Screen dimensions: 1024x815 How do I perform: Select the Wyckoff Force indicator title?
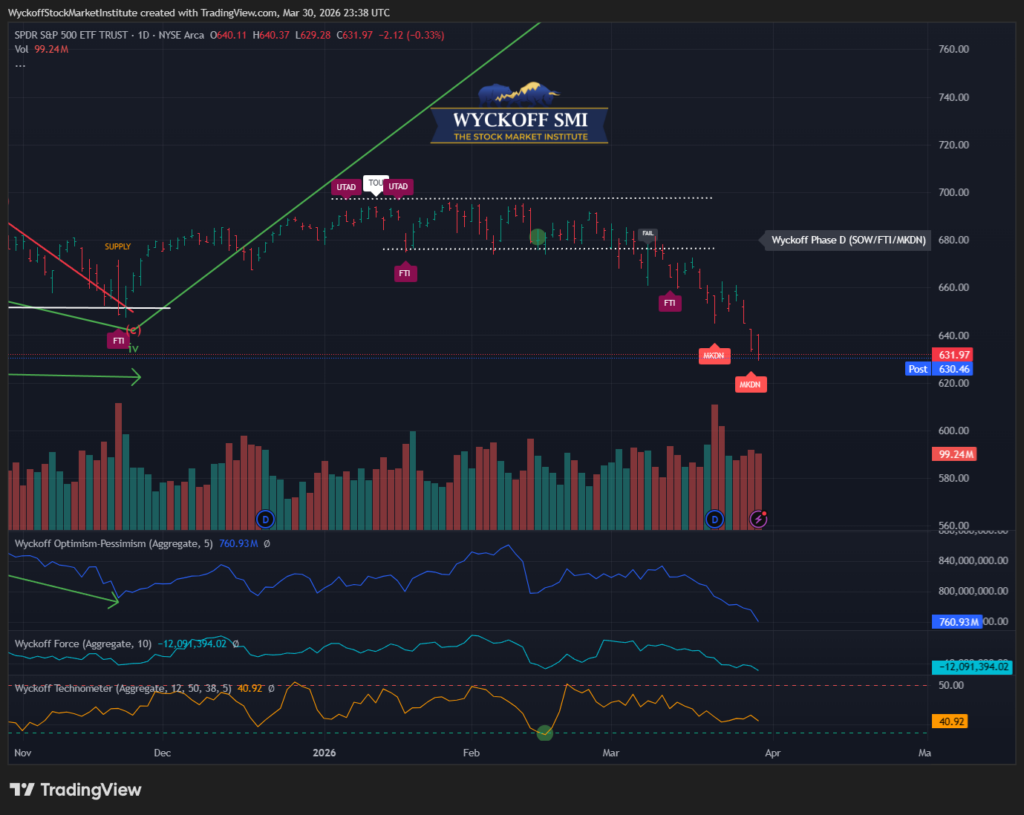click(80, 644)
